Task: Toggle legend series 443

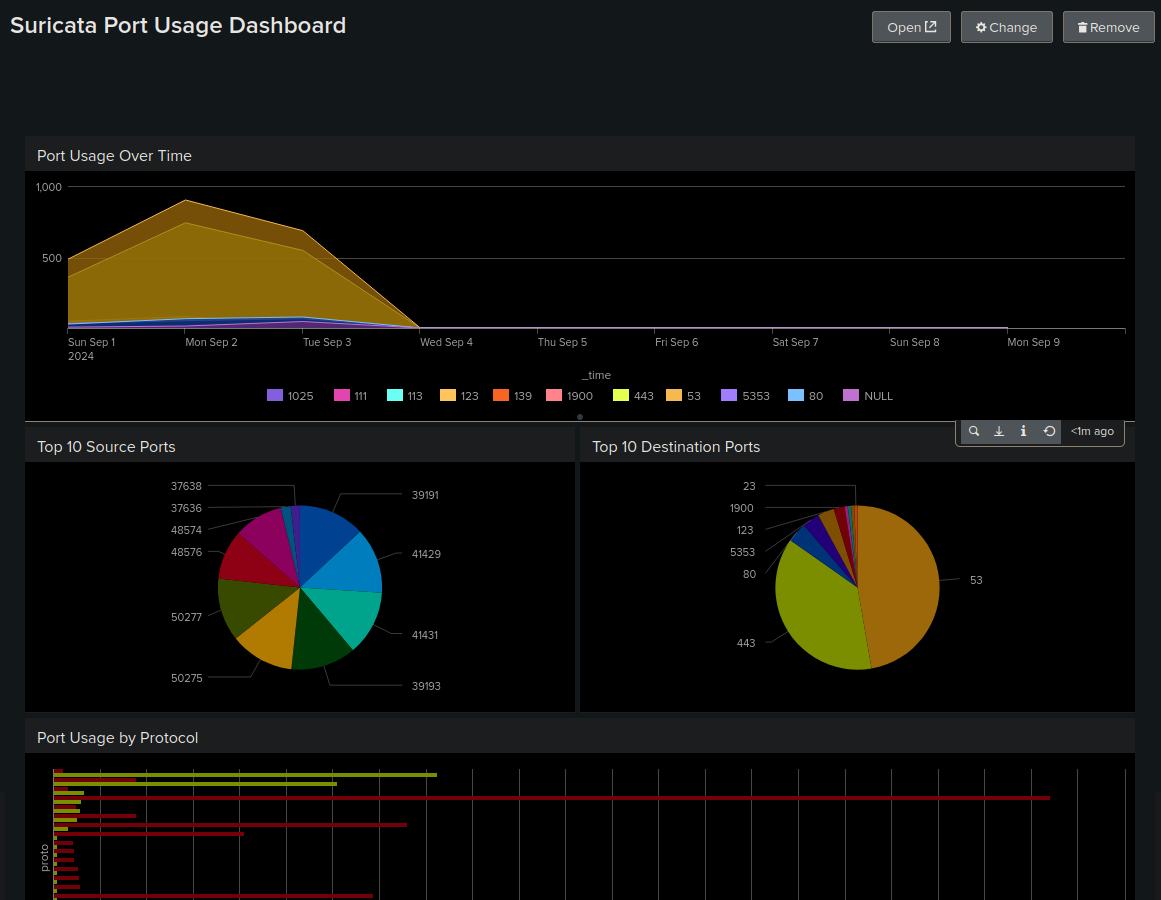Action: click(x=633, y=396)
